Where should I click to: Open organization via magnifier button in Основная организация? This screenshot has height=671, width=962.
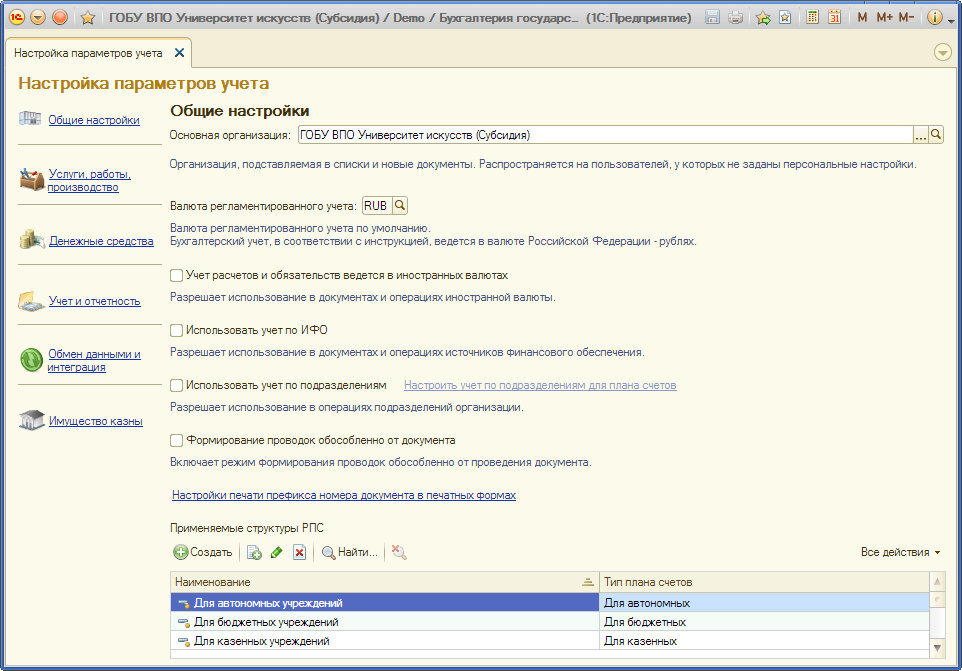[x=936, y=135]
